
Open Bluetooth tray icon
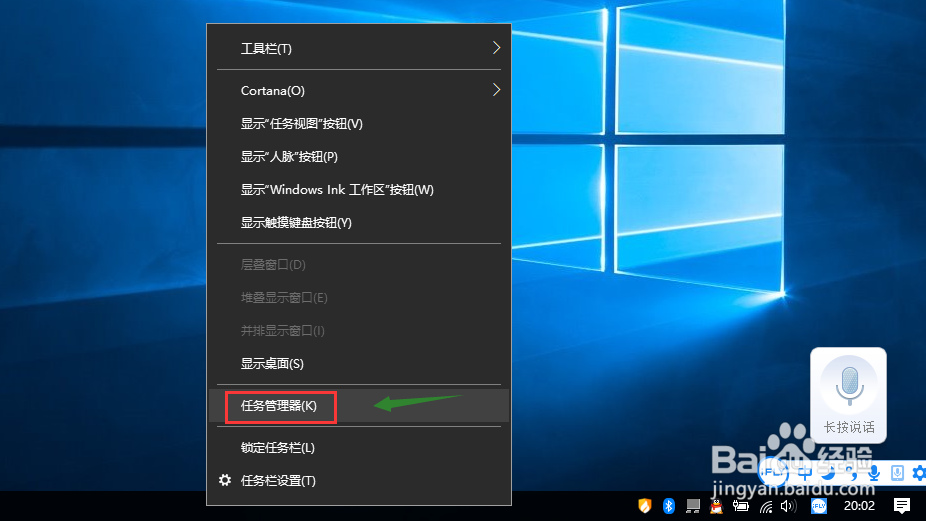[x=669, y=506]
